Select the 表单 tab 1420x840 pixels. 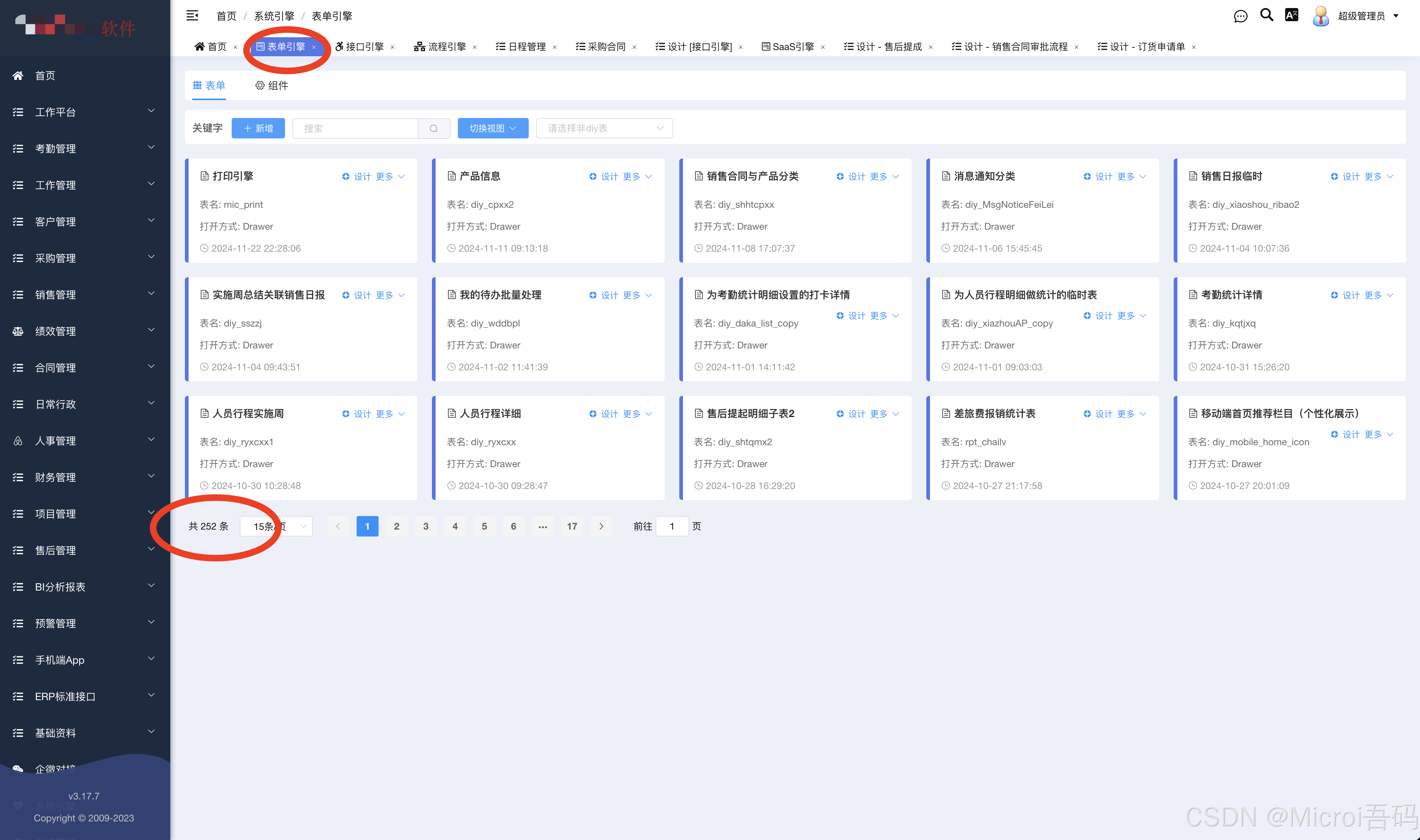[x=209, y=85]
